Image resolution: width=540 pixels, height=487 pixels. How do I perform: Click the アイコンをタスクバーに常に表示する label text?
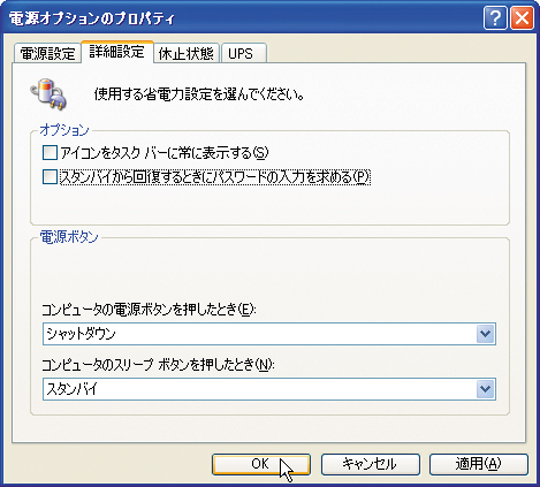(164, 153)
